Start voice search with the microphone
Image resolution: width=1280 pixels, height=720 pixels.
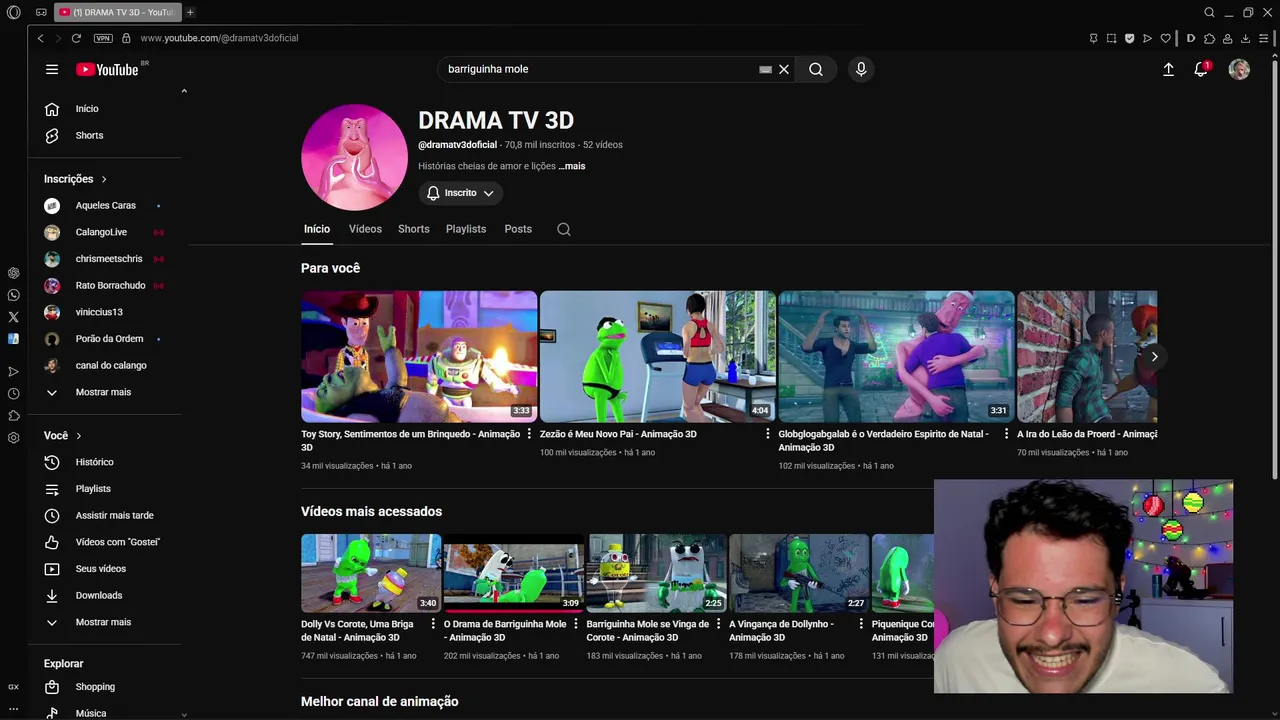tap(861, 69)
